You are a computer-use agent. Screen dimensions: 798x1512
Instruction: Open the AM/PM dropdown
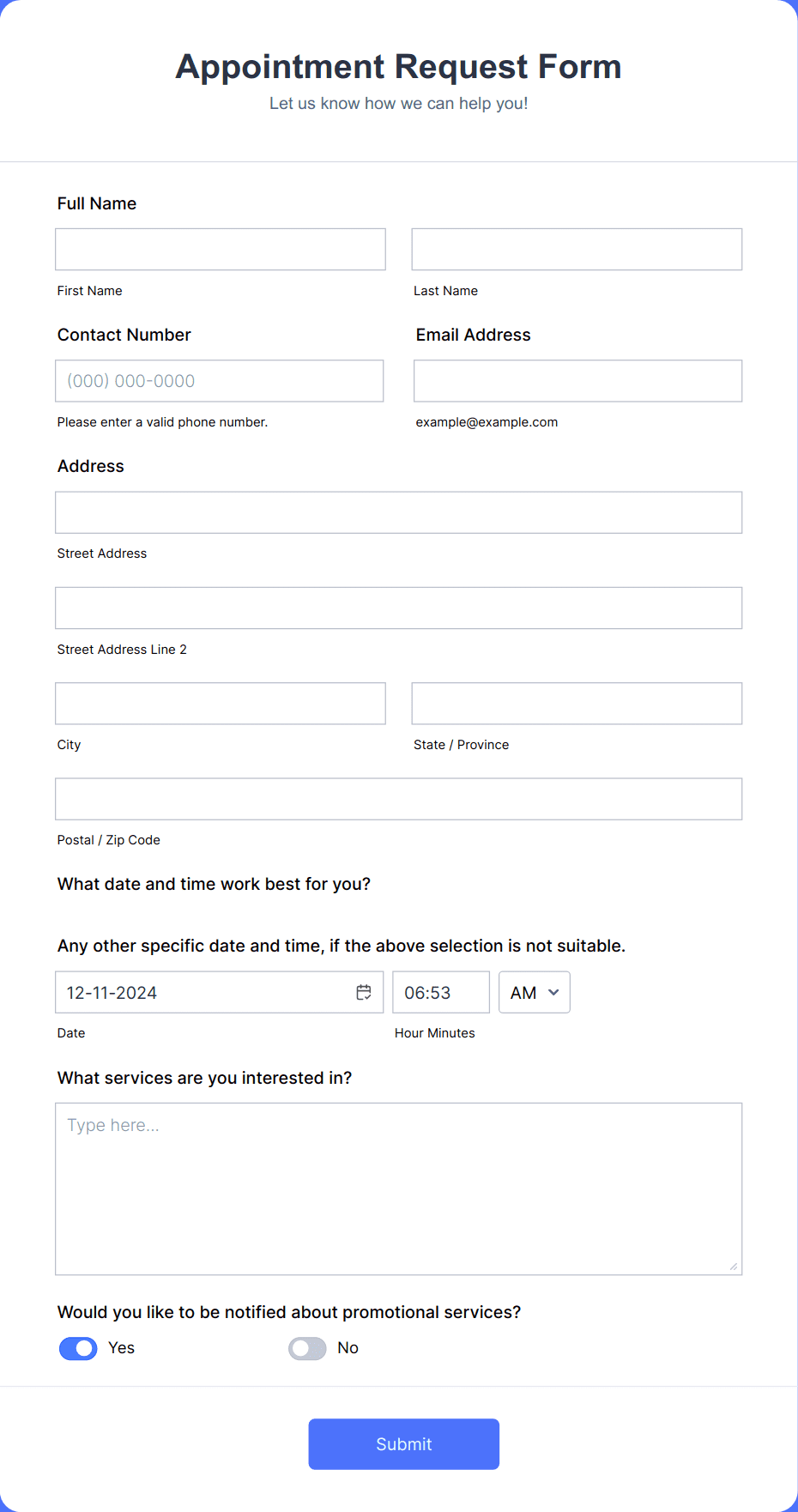click(x=534, y=992)
